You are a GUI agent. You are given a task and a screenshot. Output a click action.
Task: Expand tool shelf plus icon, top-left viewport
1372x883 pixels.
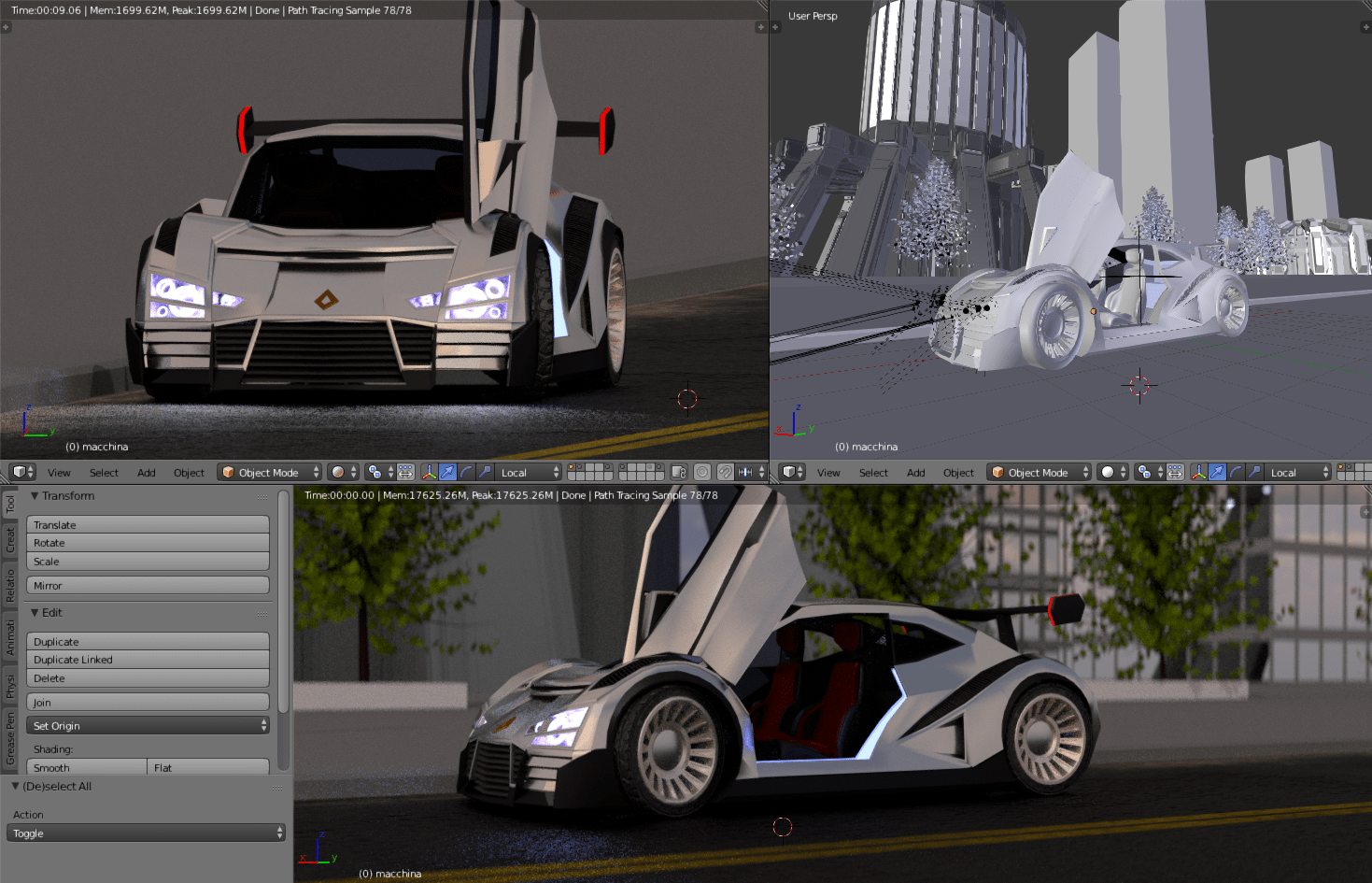point(7,27)
